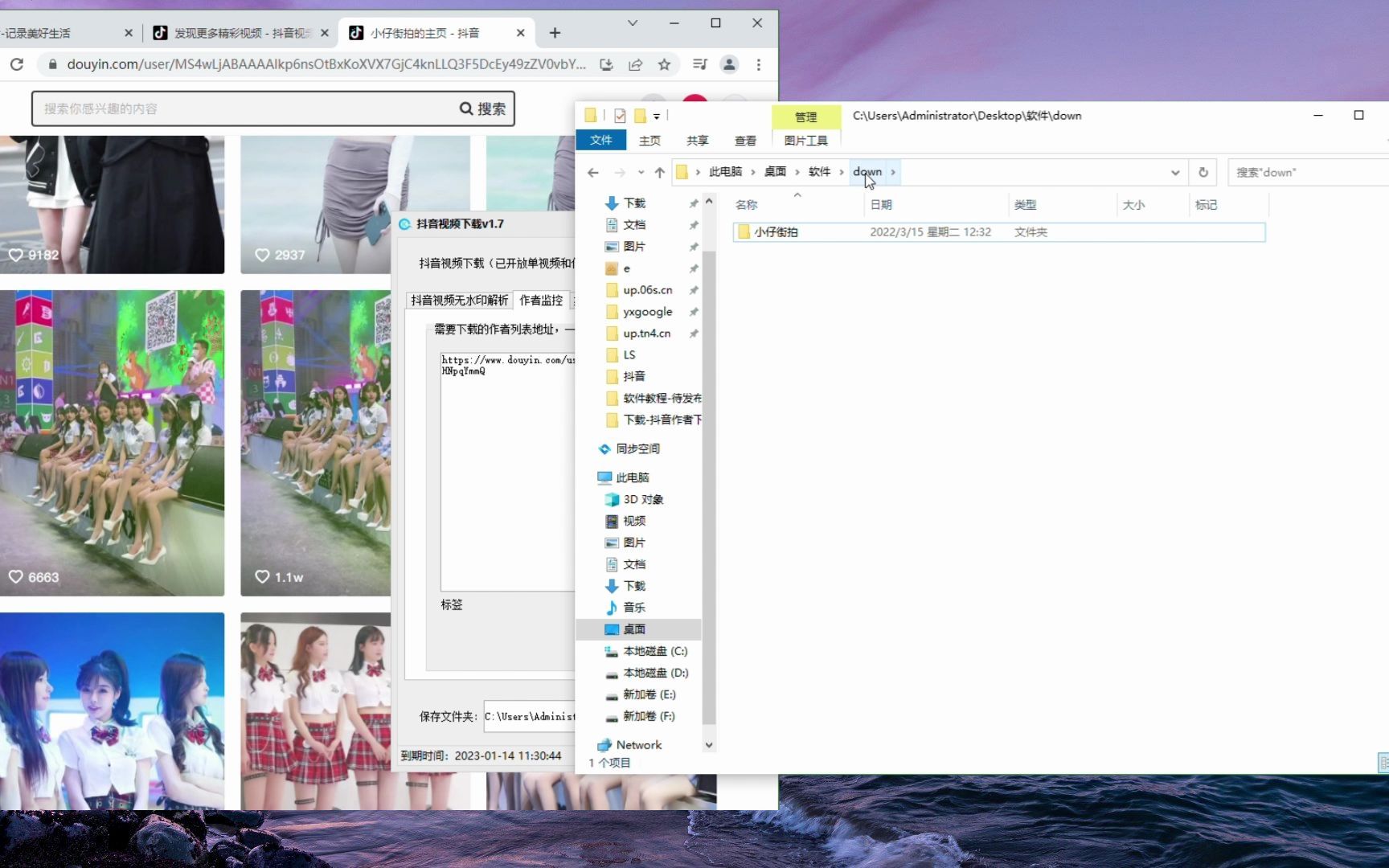Click 软件 in the breadcrumb path

[x=819, y=172]
